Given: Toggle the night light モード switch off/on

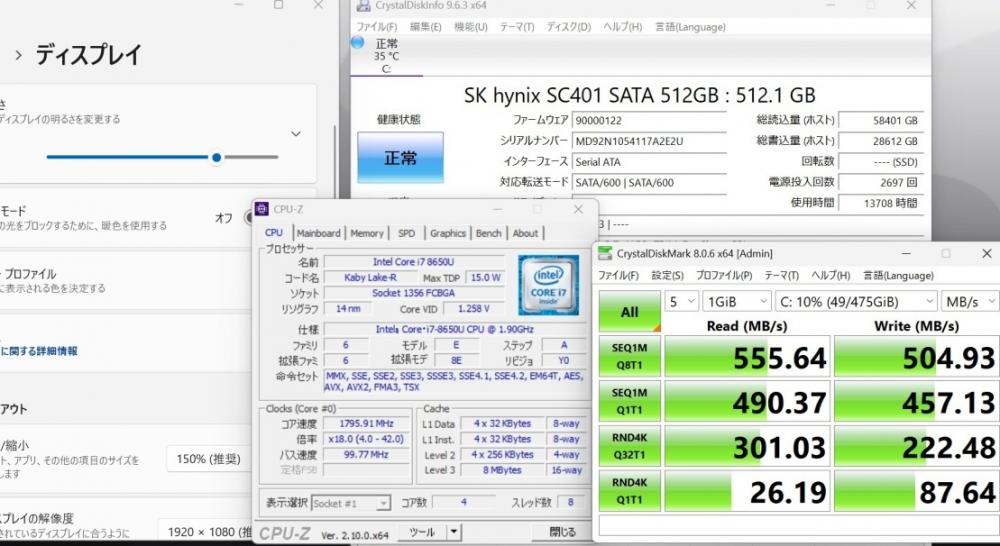Looking at the screenshot, I should coord(249,218).
